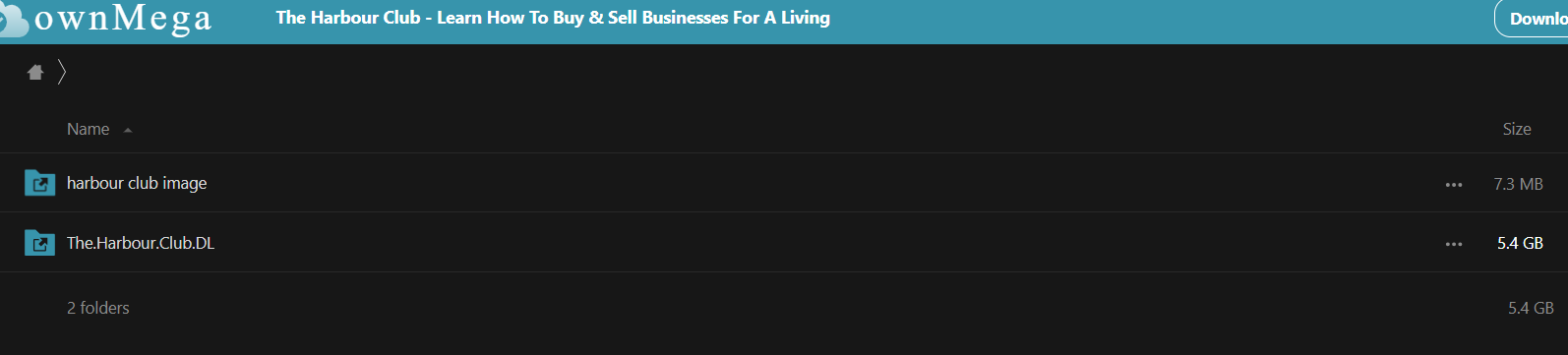
Task: Click the total 5.4 GB in summary row
Action: click(x=1531, y=308)
